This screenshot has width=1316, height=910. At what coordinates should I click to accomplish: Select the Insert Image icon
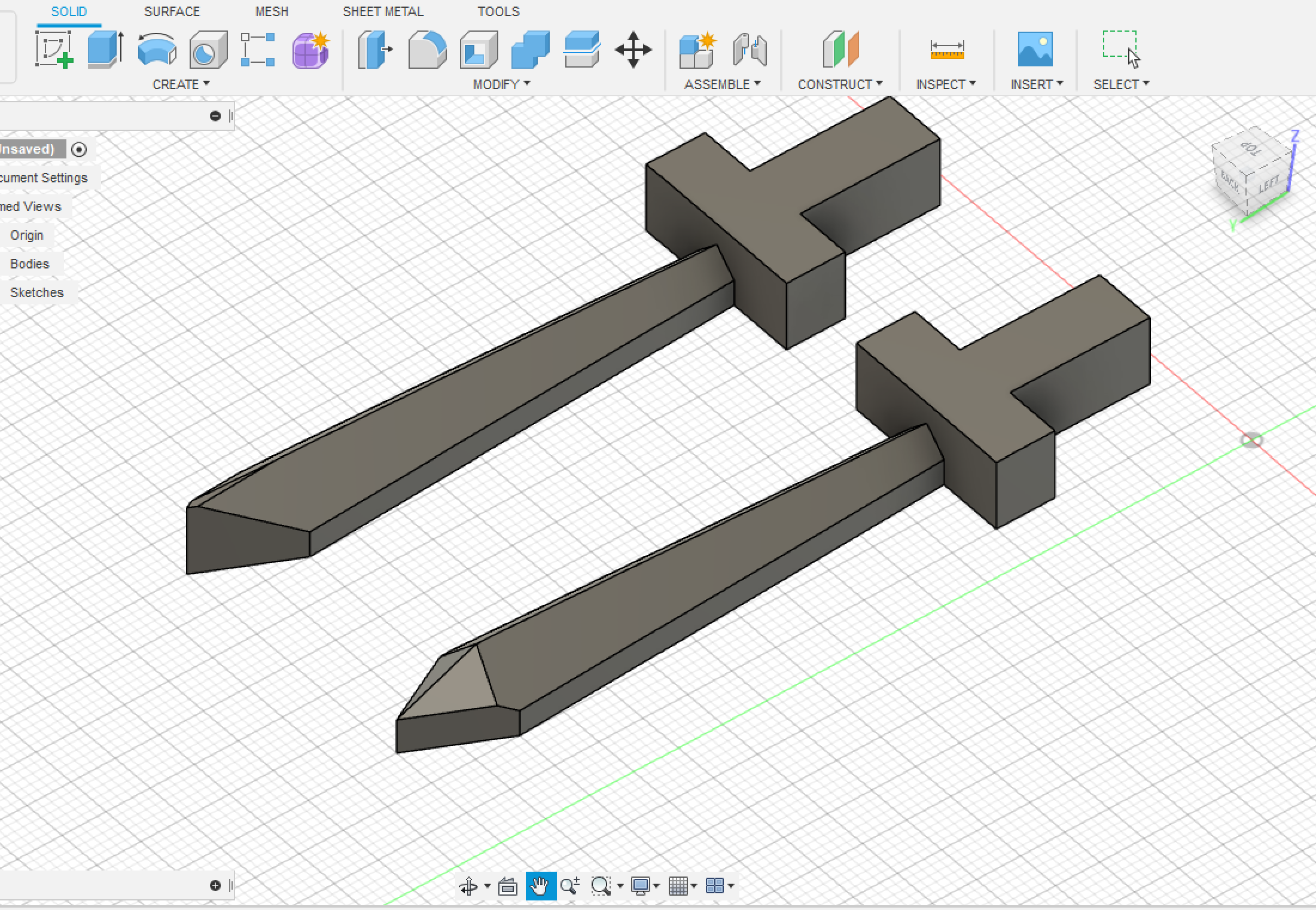(1035, 50)
